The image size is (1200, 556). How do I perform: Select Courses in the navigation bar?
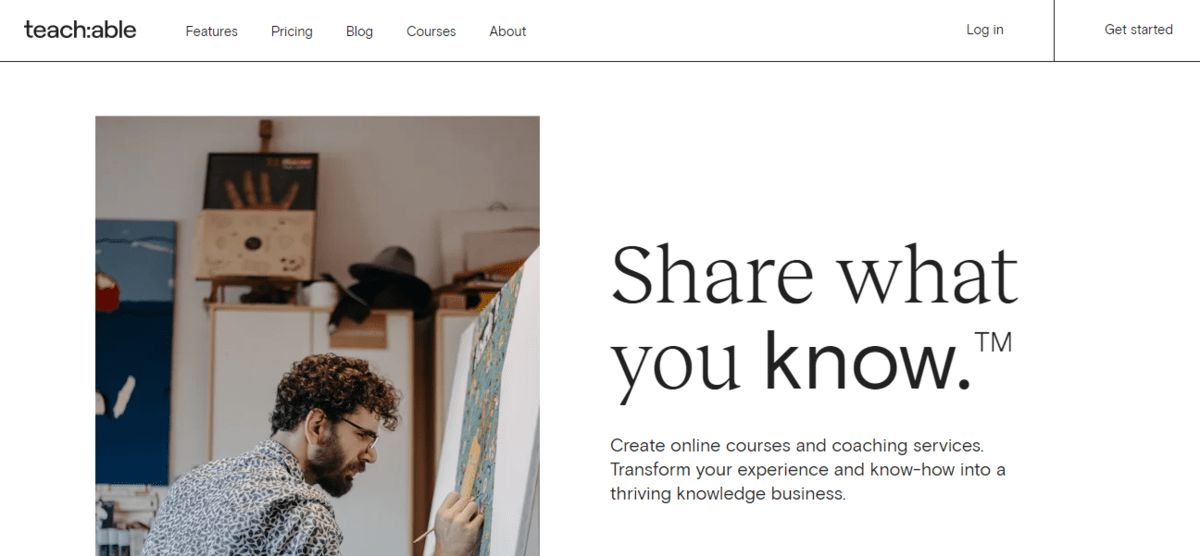[x=431, y=31]
